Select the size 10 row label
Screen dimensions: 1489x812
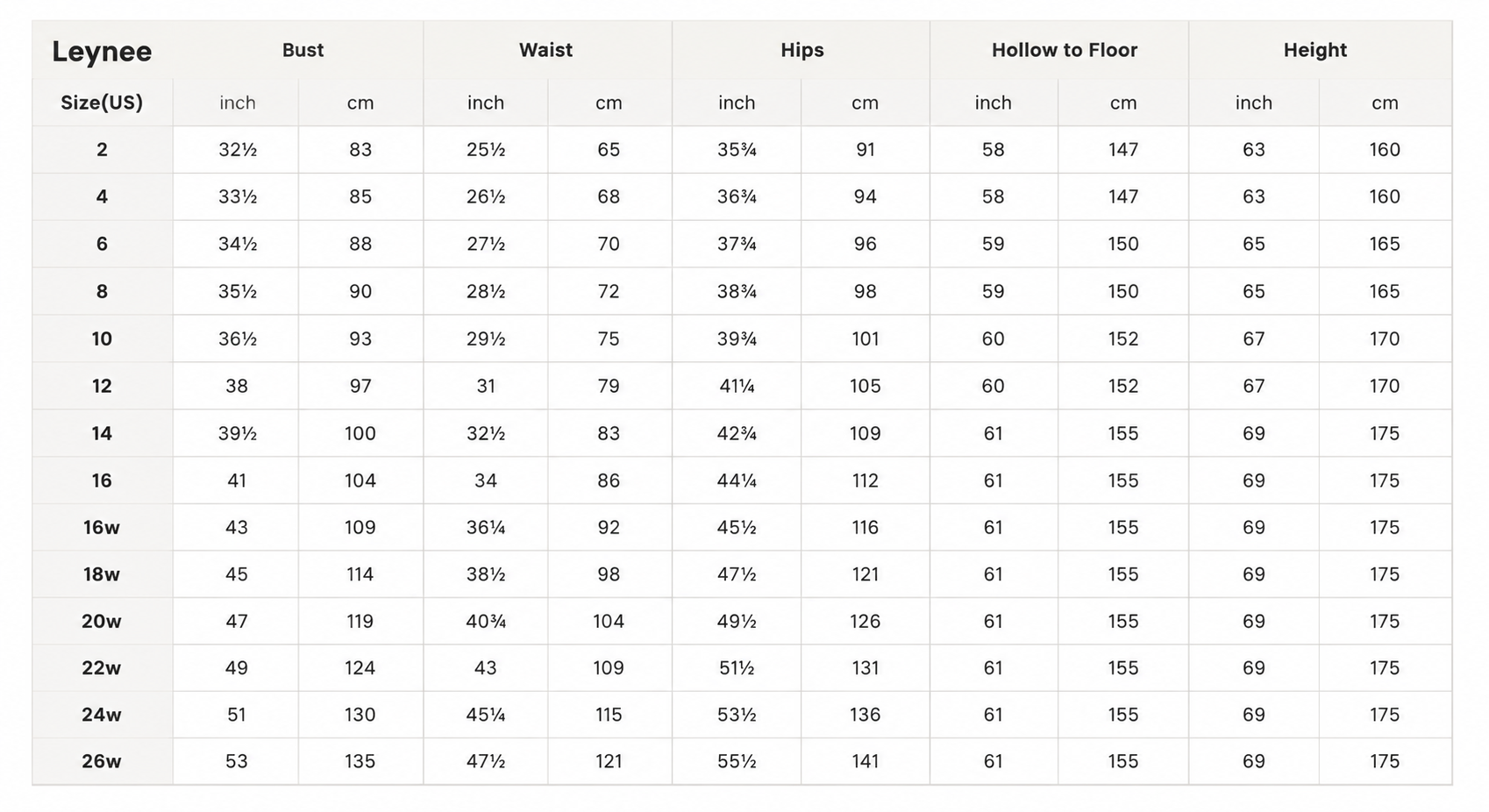click(102, 338)
